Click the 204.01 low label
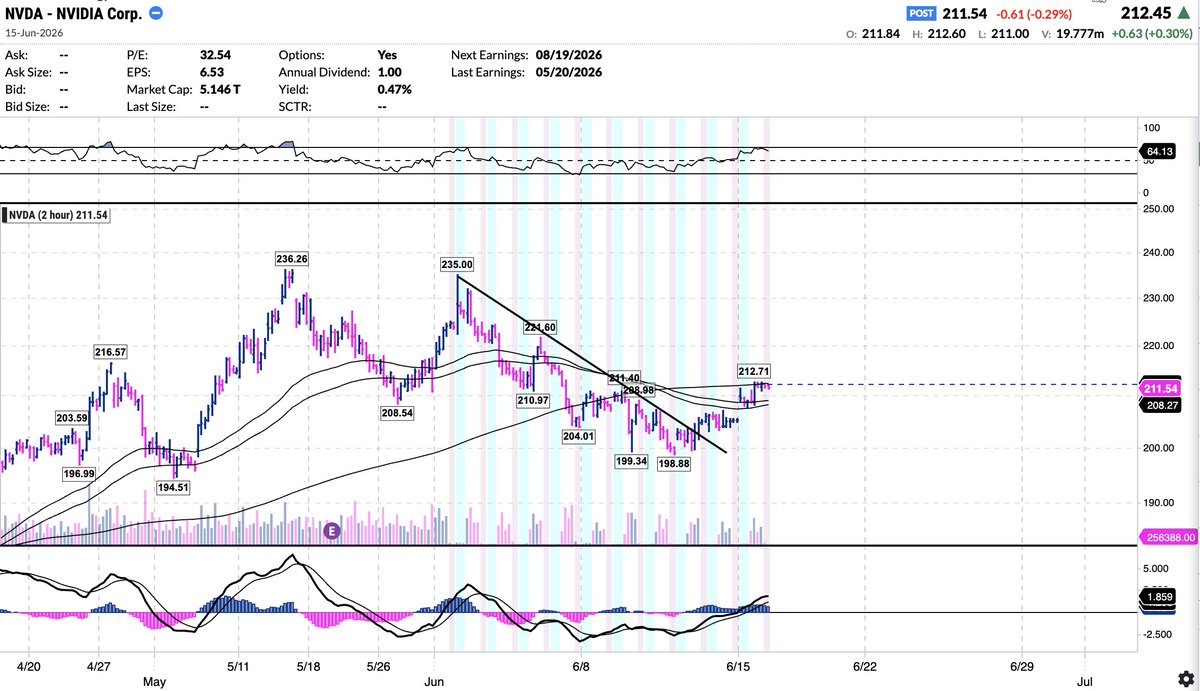The image size is (1200, 691). [578, 436]
